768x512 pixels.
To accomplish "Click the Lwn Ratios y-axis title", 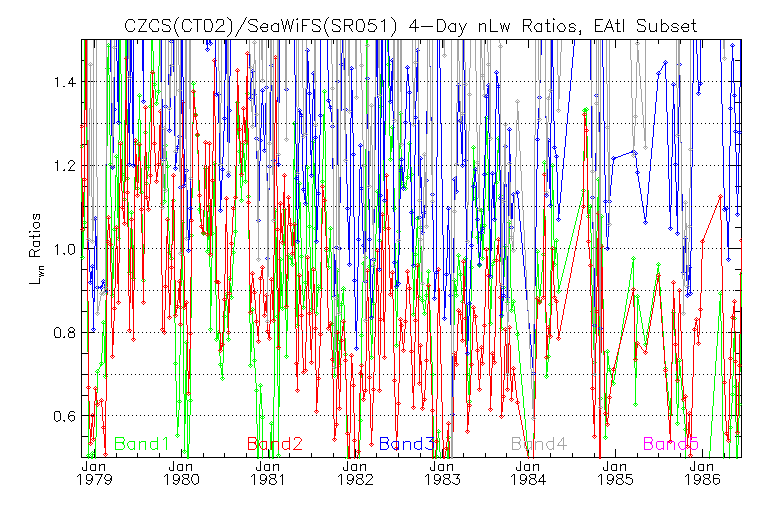I will 35,249.
